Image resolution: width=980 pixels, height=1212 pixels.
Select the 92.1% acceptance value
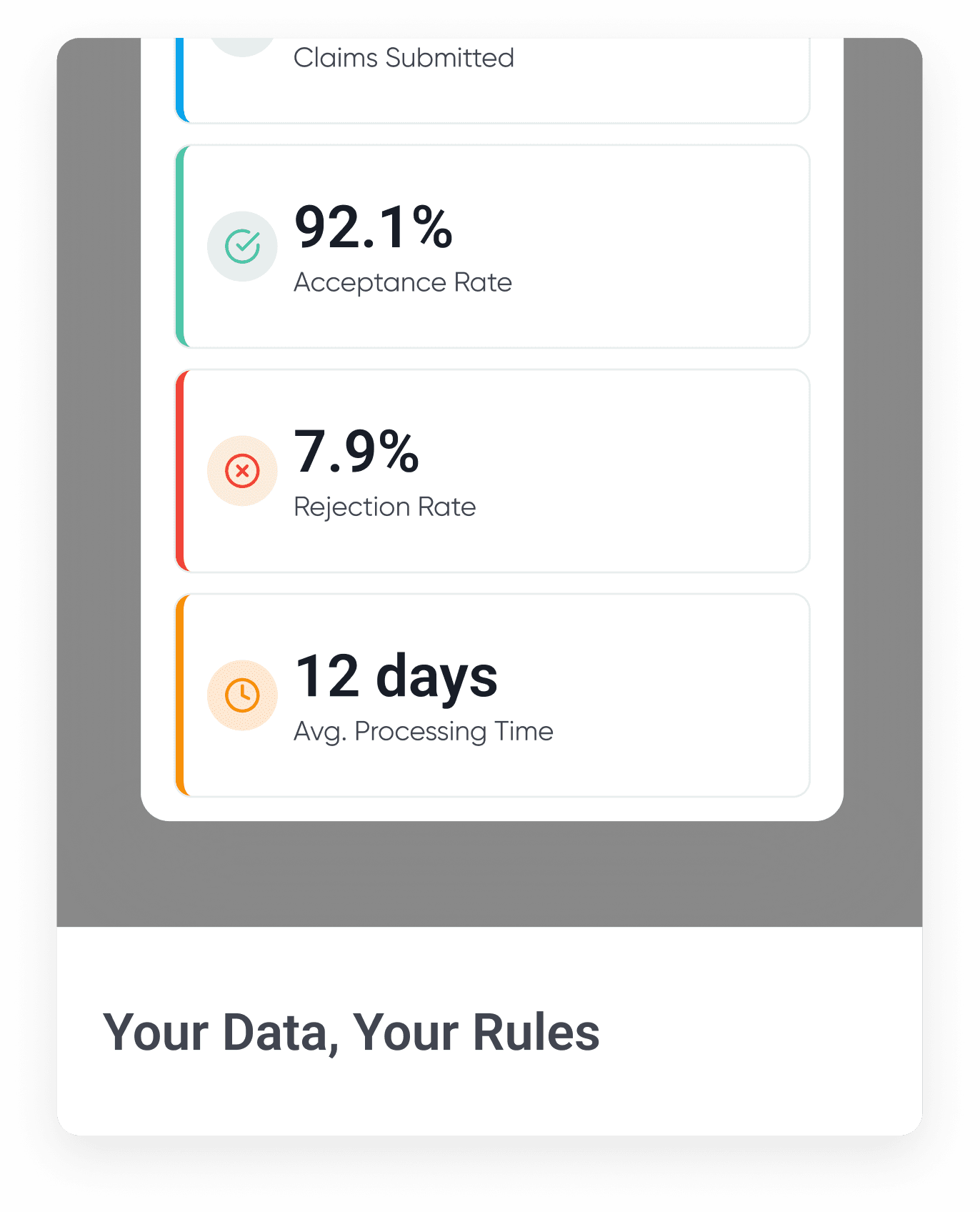(374, 228)
